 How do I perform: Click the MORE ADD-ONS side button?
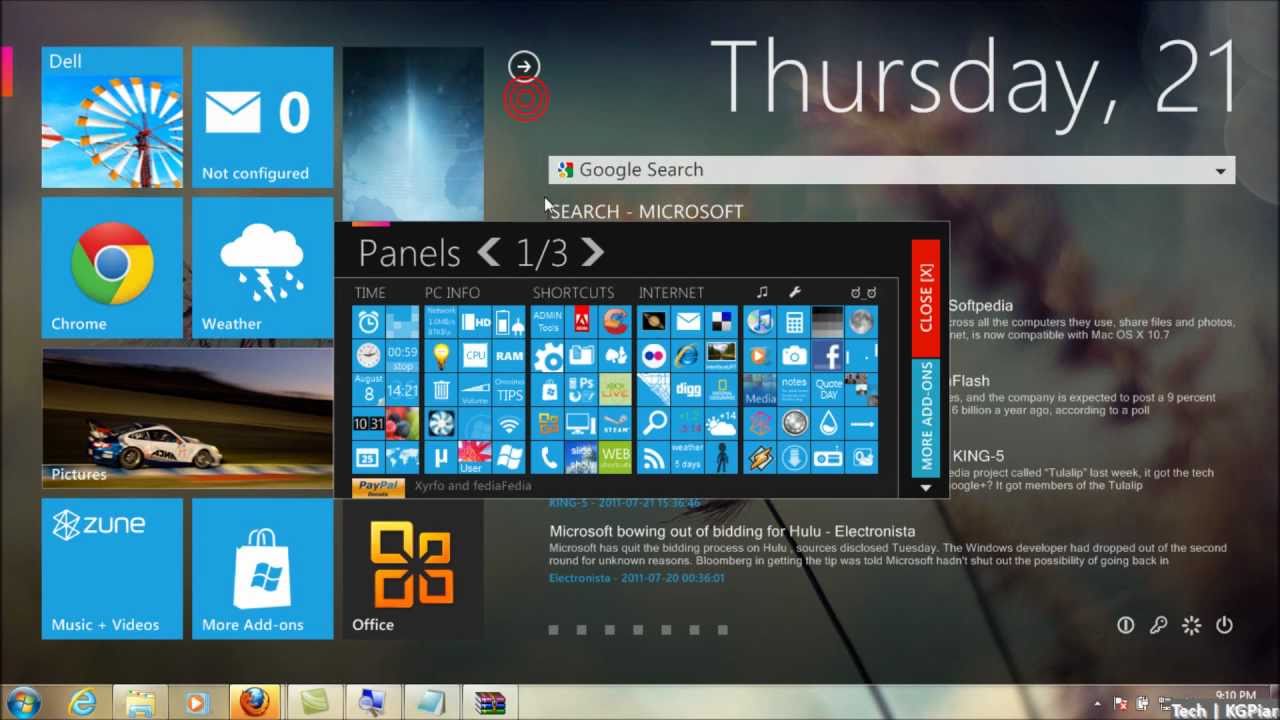click(926, 418)
